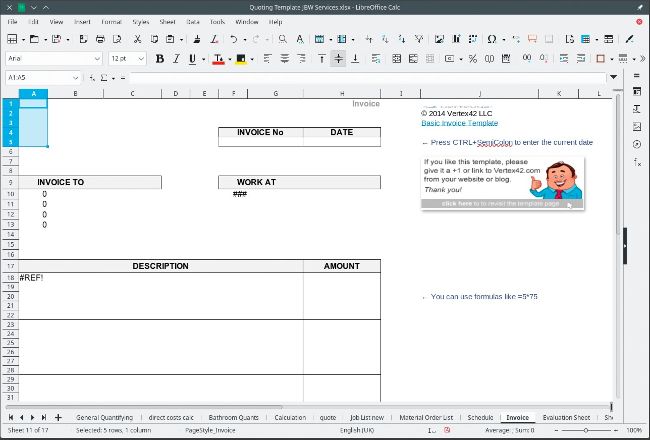Open the Basic Invoice Template link
This screenshot has height=440, width=650.
pyautogui.click(x=459, y=123)
